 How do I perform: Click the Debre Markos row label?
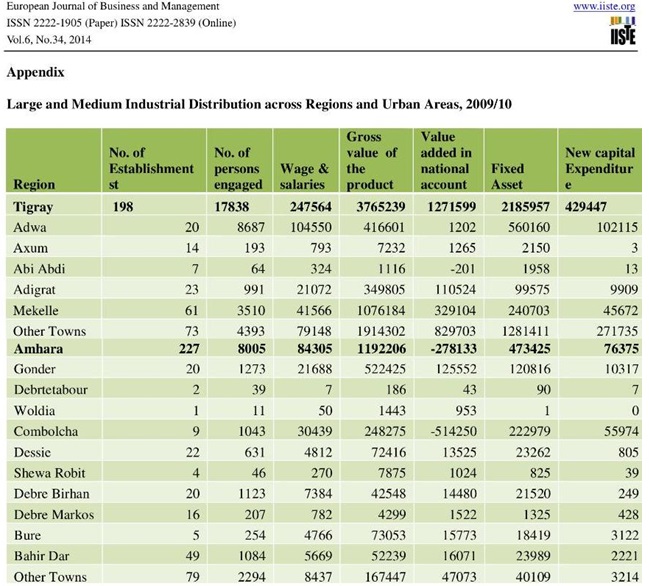click(x=53, y=514)
